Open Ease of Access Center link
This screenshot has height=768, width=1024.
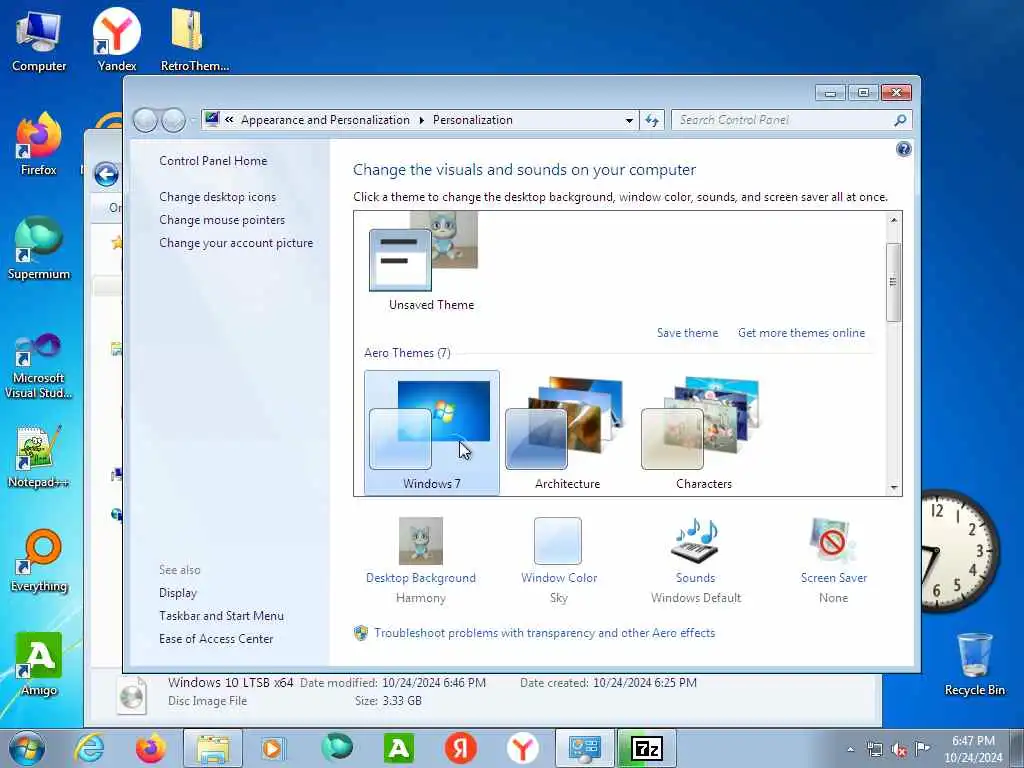tap(216, 639)
